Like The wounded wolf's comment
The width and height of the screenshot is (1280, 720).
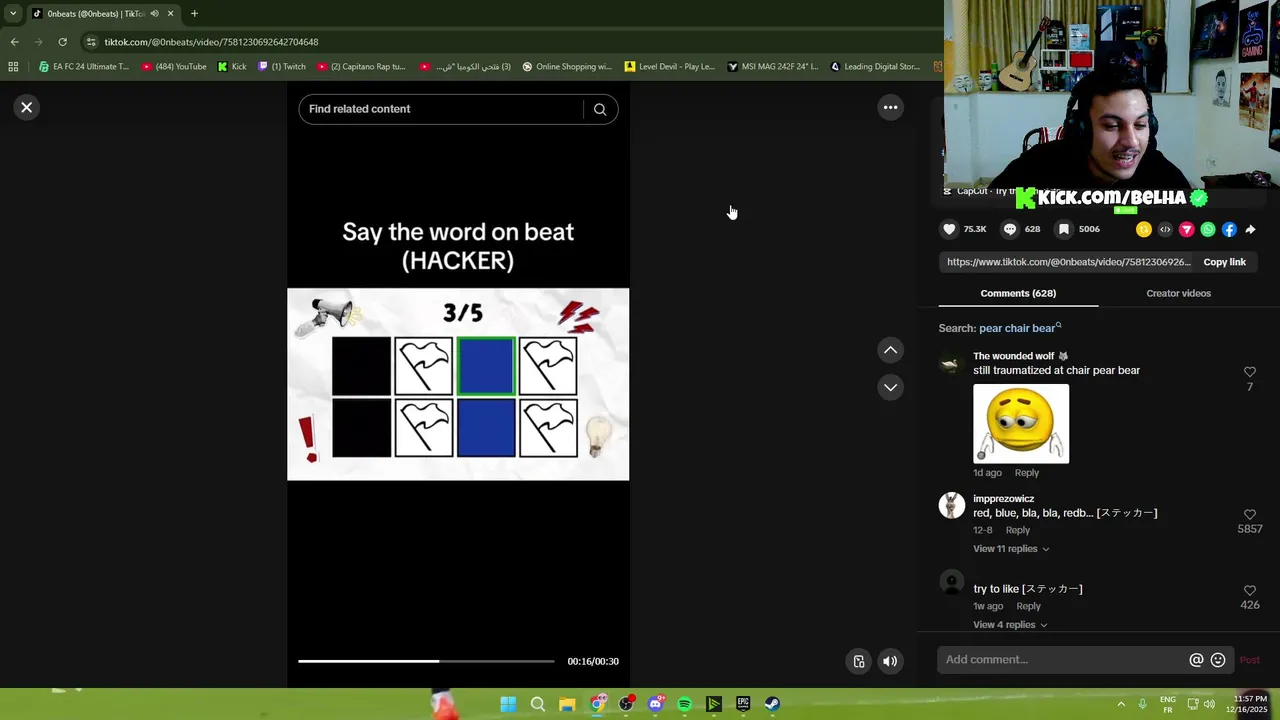pos(1249,372)
